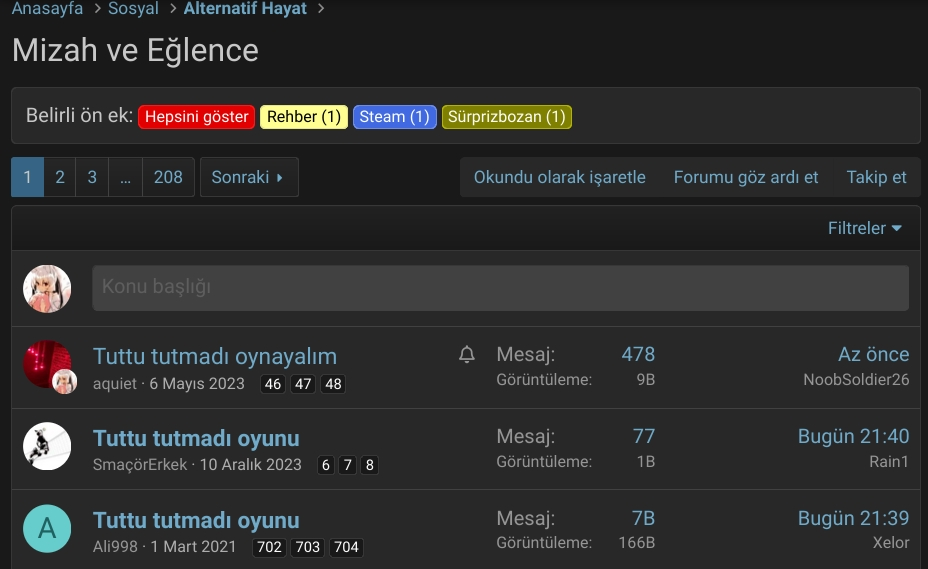928x569 pixels.
Task: Open page 48 of aquiet's thread
Action: pos(333,384)
